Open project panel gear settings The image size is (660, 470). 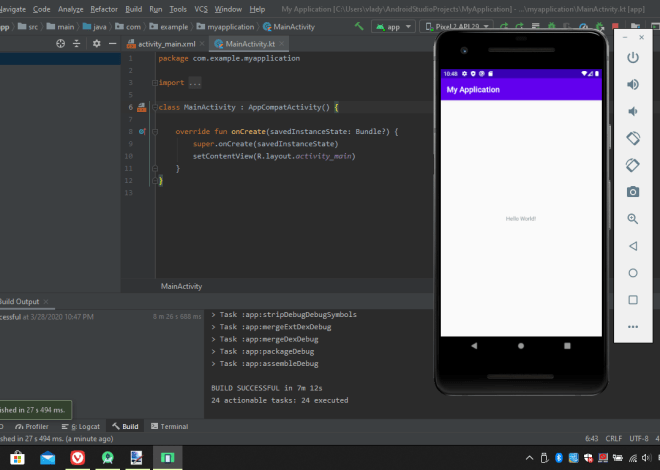(96, 43)
